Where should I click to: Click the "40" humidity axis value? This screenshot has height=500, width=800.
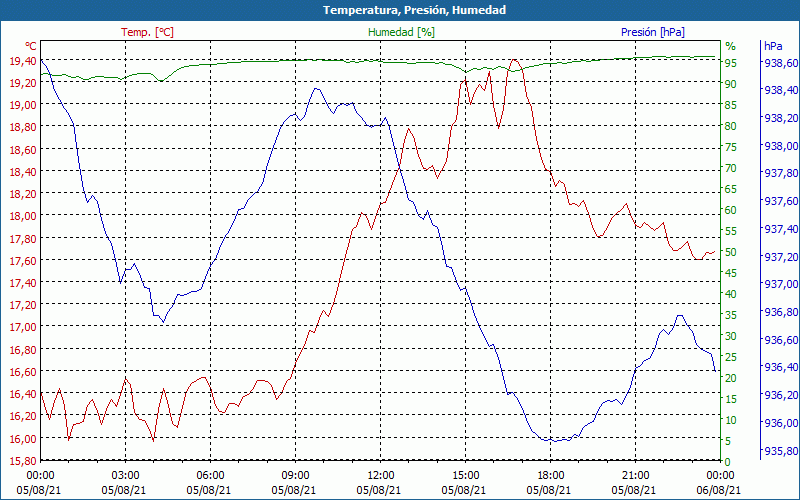(x=731, y=294)
